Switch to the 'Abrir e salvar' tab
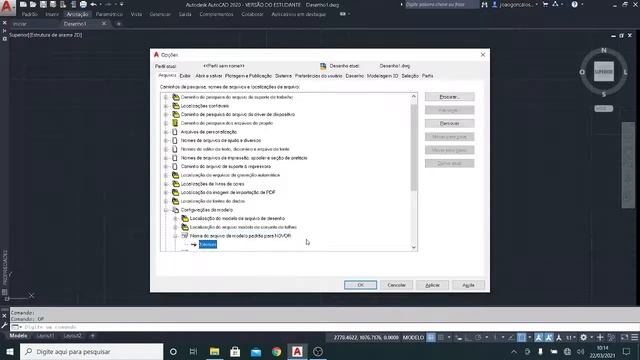This screenshot has width=640, height=360. (x=209, y=76)
